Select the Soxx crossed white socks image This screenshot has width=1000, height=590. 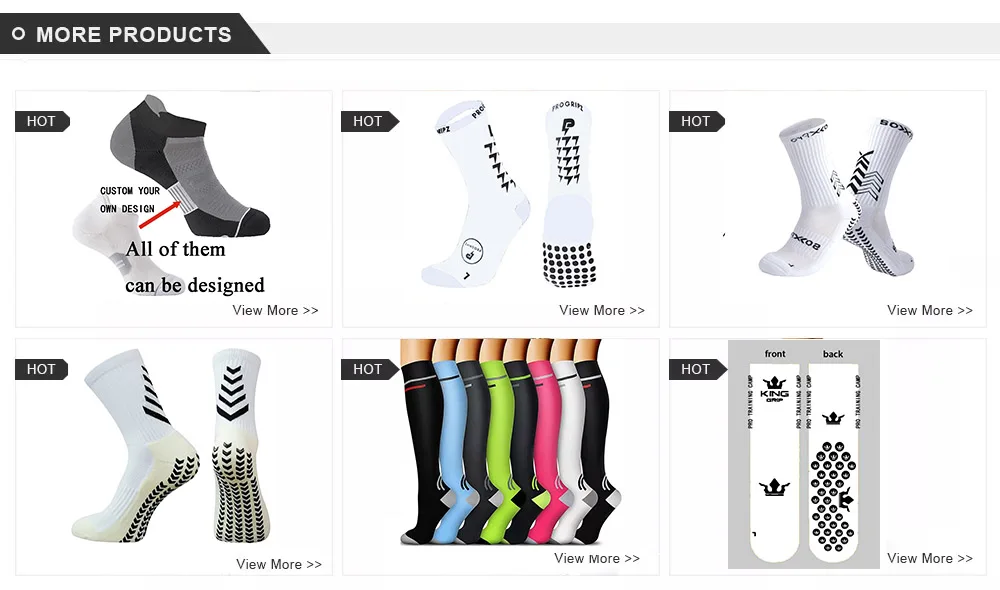836,196
